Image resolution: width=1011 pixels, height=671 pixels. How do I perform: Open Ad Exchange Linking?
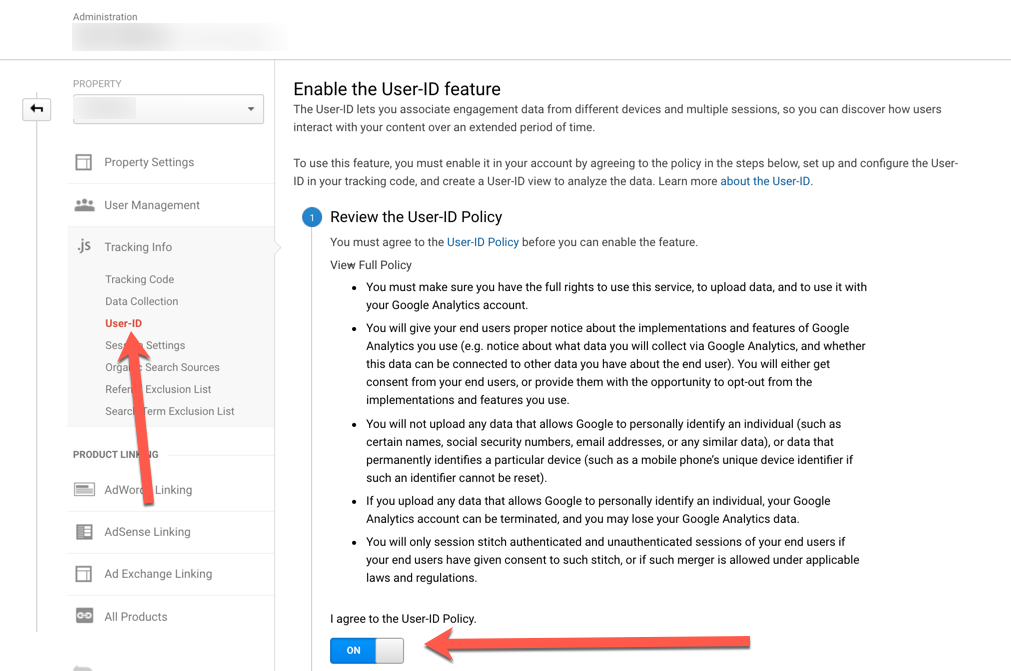click(158, 574)
